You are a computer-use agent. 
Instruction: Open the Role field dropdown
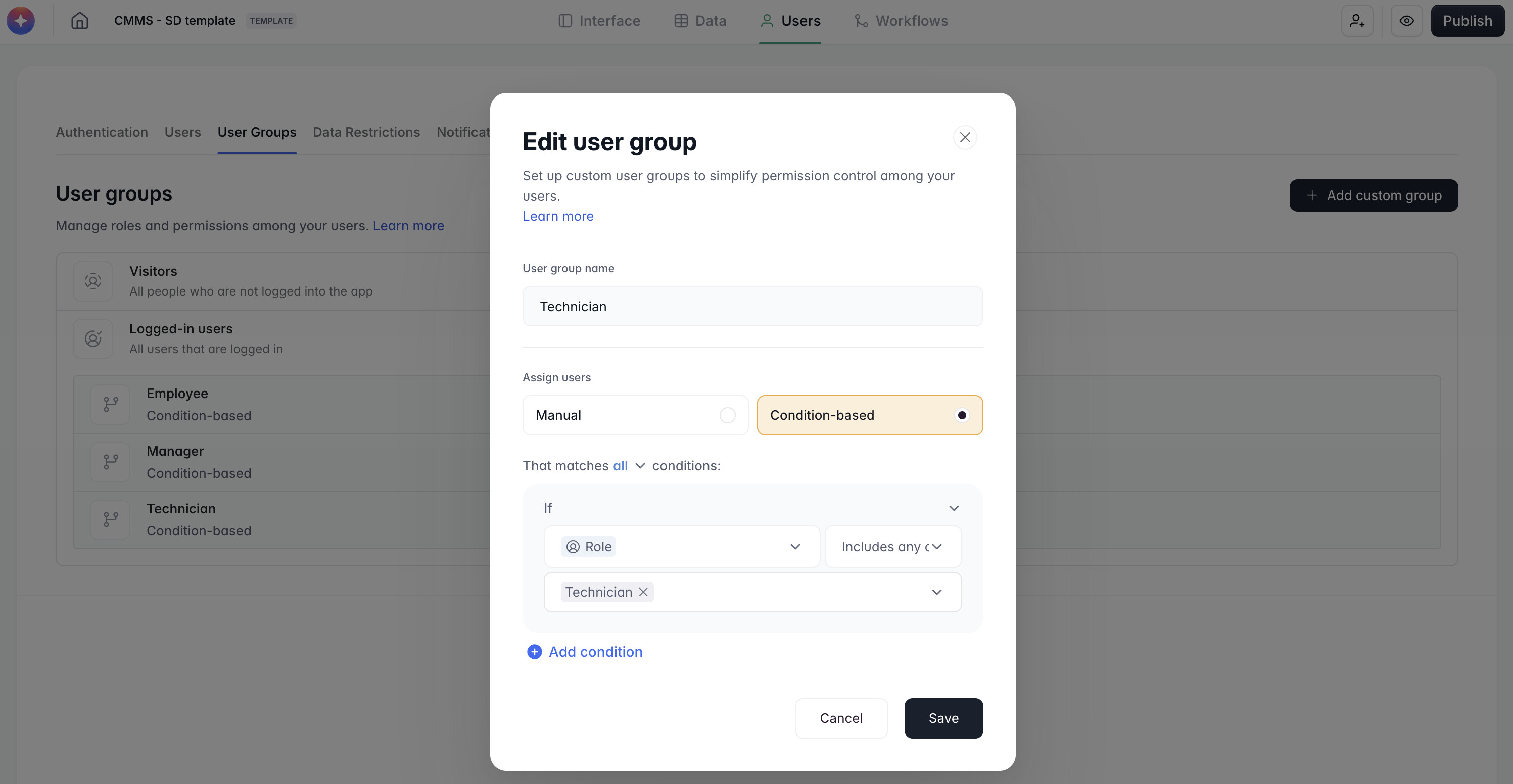[x=681, y=547]
